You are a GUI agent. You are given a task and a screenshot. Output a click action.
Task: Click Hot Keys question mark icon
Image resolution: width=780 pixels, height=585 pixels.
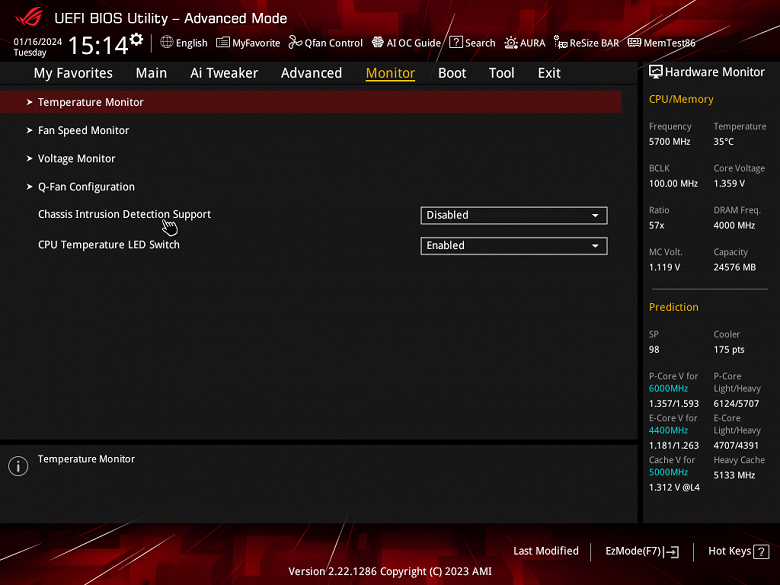pos(761,552)
